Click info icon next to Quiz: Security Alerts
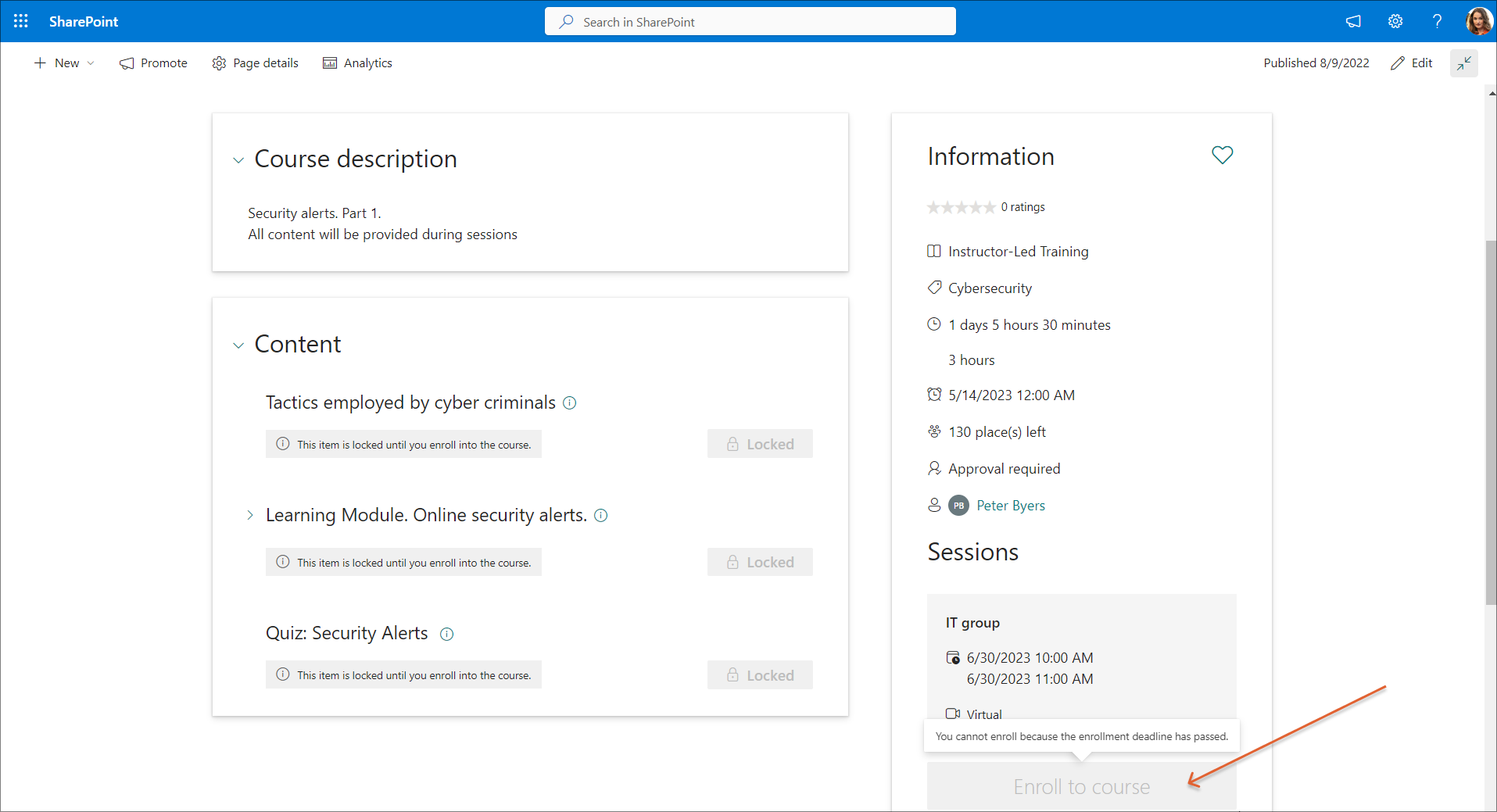Screen dimensions: 1497x812 pyautogui.click(x=447, y=634)
